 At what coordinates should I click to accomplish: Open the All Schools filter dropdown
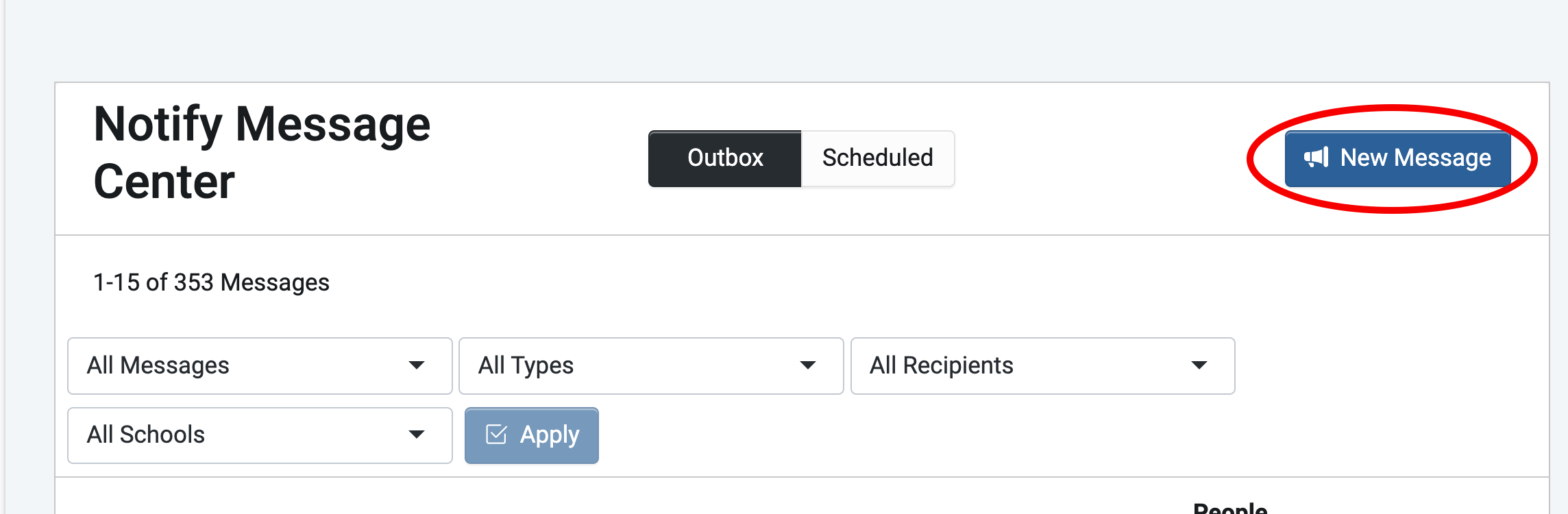point(260,435)
